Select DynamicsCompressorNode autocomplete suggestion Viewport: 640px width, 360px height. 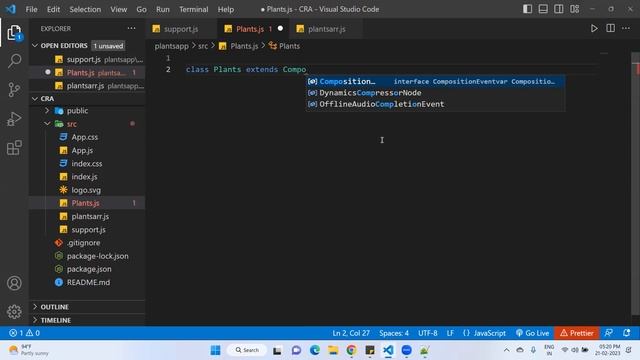coord(436,93)
